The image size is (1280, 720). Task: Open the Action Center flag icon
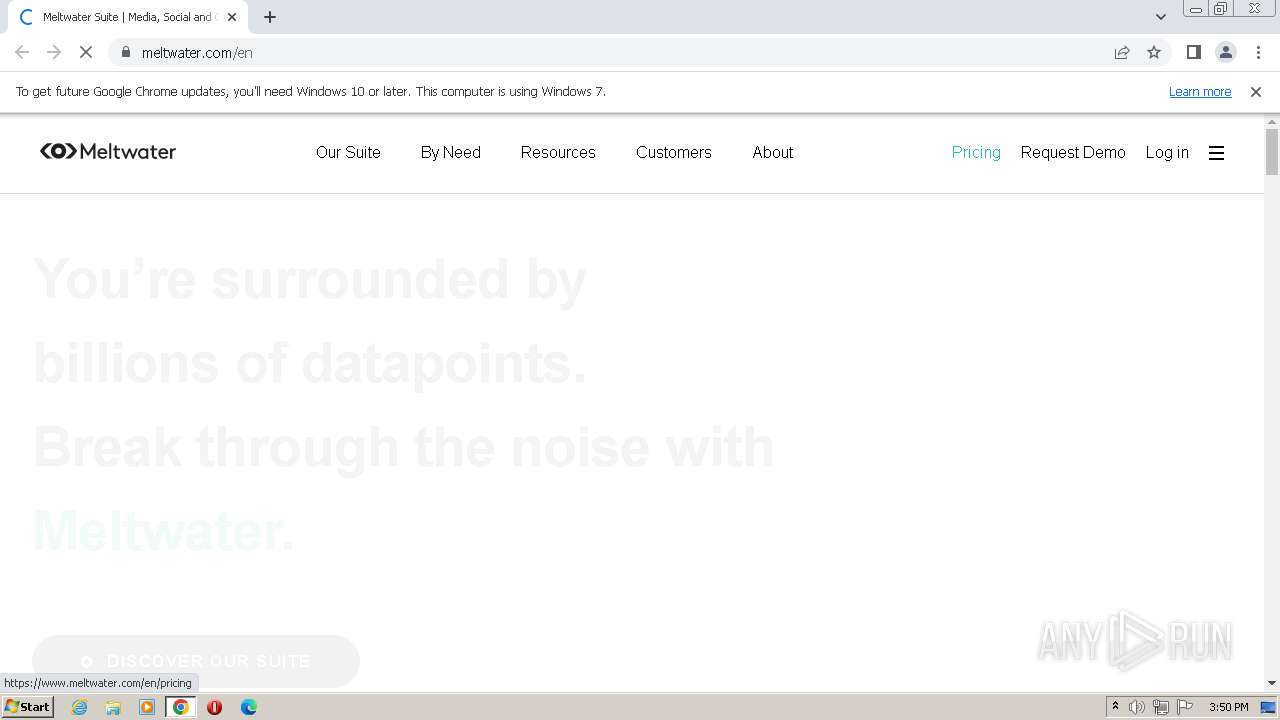coord(1185,707)
